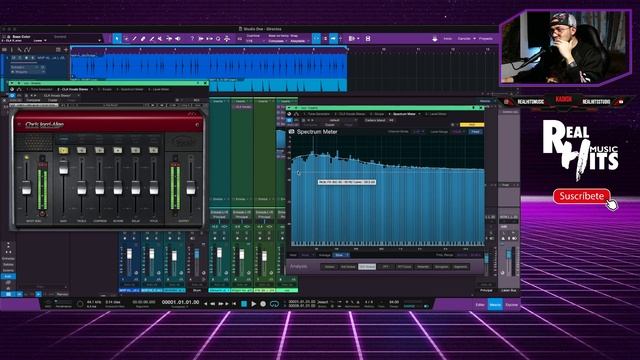Click the FFT Curve analysis mode button
Viewport: 640px width, 360px height.
(x=404, y=267)
